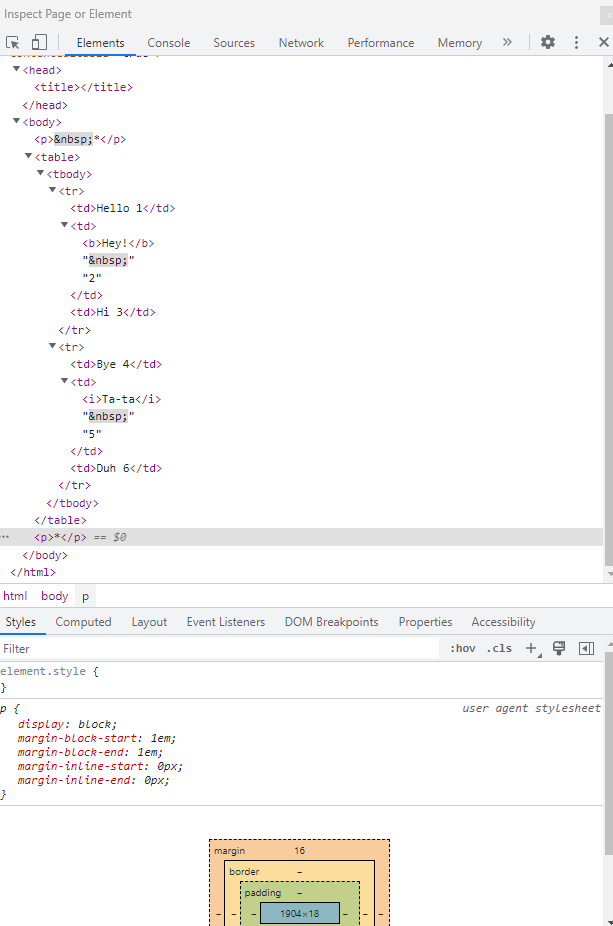This screenshot has height=926, width=613.
Task: Select the text node "2"
Action: click(92, 278)
